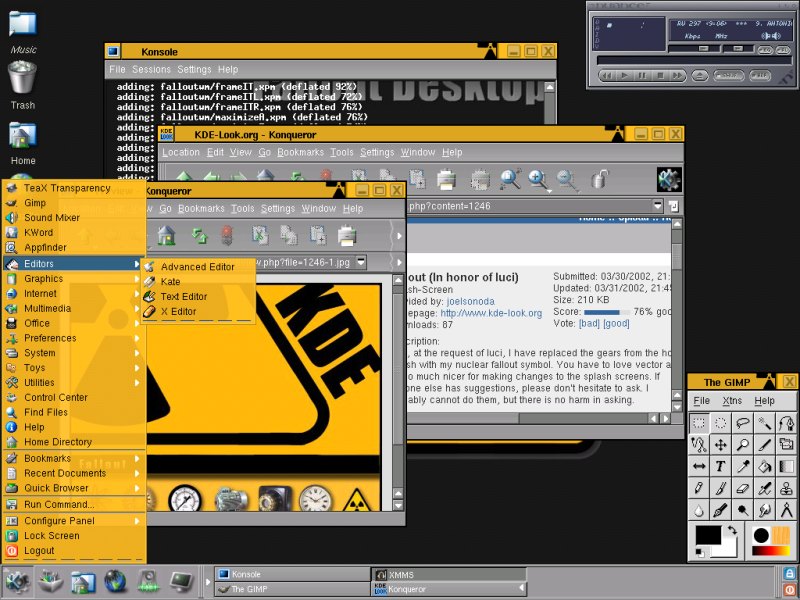Select GIMP bezier paths tool
Image resolution: width=800 pixels, height=600 pixels.
(786, 423)
